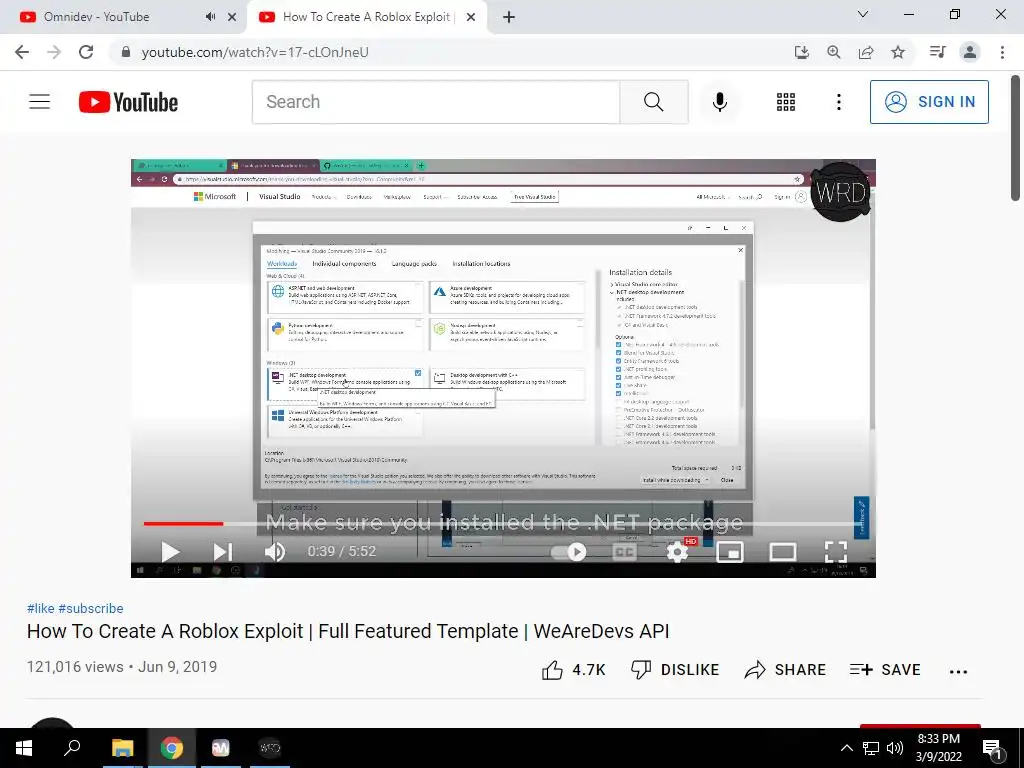
Task: Select the How To Create A Roblox Exploit tab
Action: [x=366, y=17]
